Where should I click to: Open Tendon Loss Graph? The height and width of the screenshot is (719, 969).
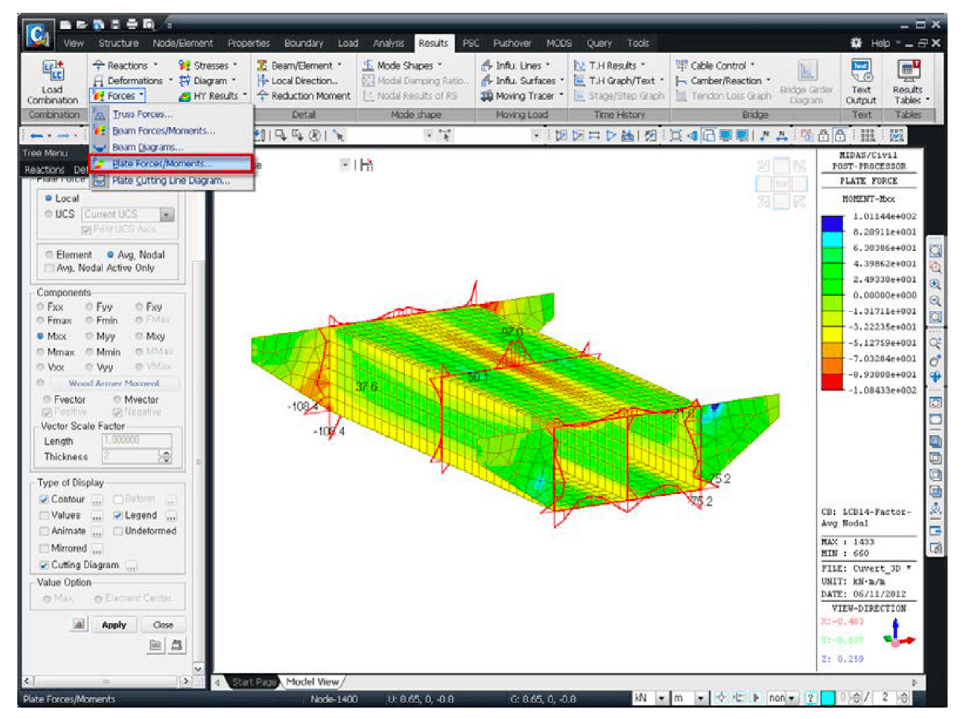[724, 96]
